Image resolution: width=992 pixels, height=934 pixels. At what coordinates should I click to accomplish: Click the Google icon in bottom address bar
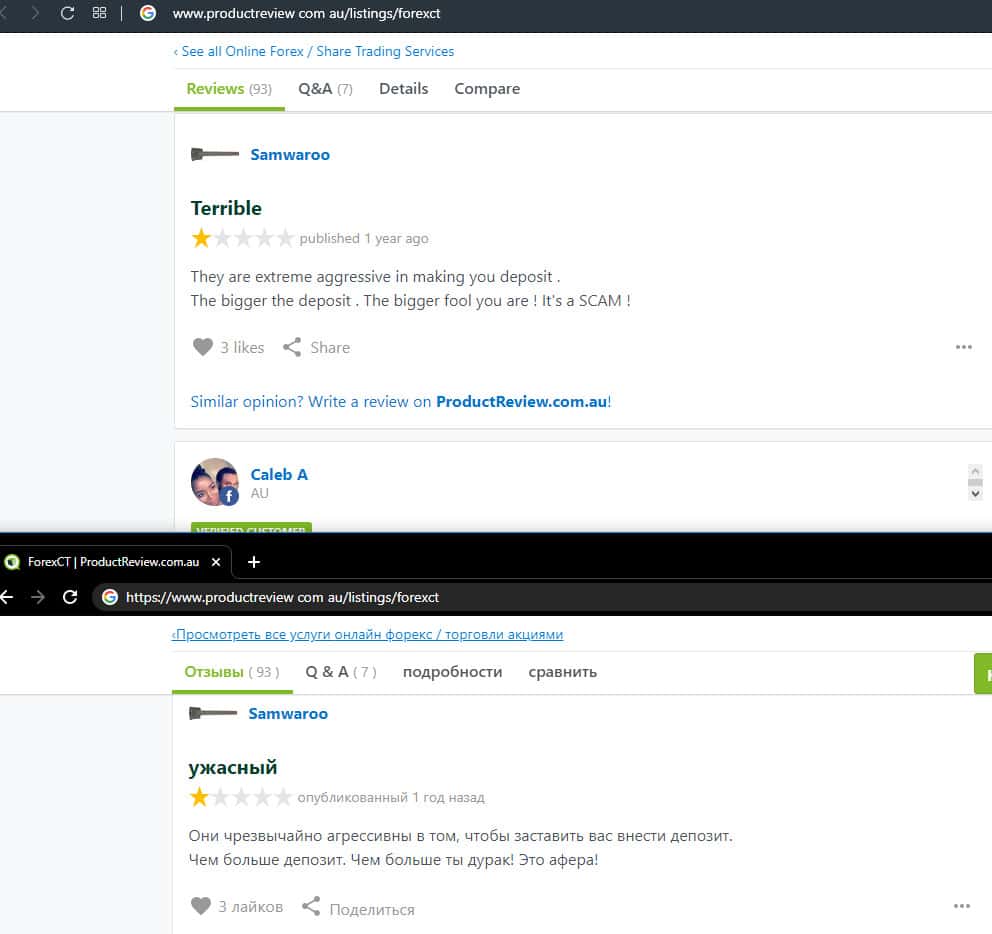(109, 597)
